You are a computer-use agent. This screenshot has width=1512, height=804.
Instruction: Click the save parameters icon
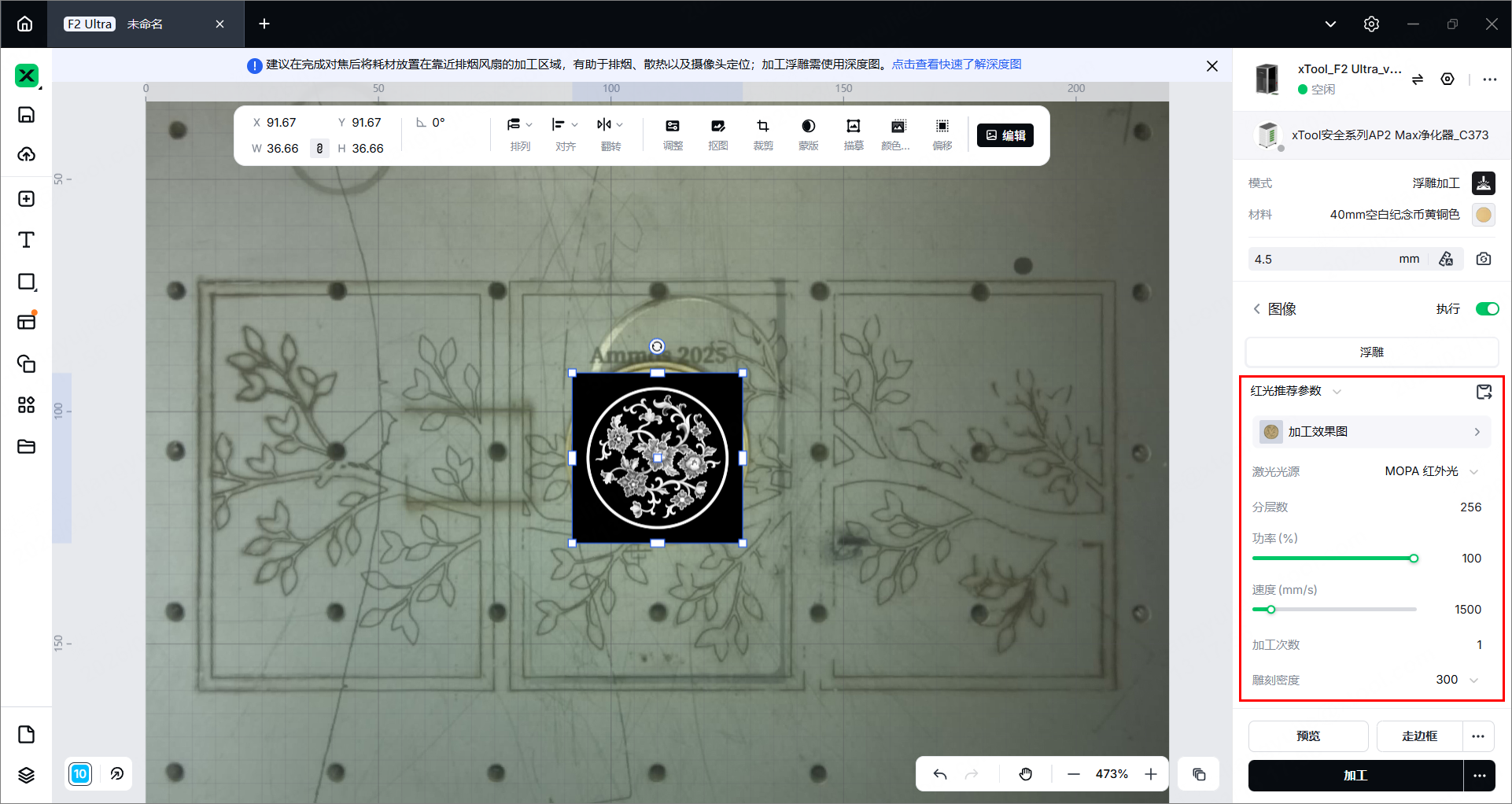point(1484,392)
